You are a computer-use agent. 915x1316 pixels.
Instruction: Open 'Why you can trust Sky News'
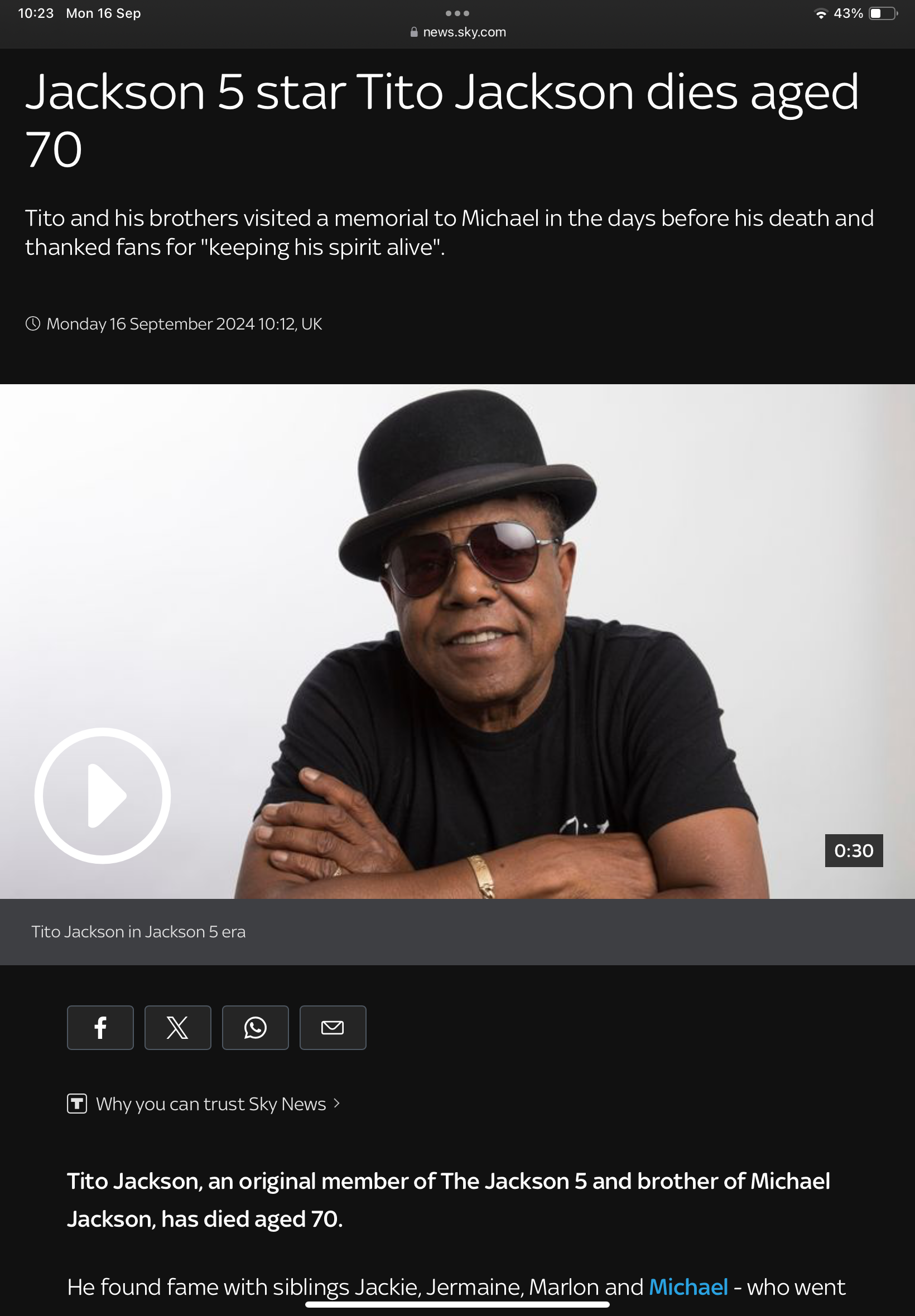coord(210,1104)
